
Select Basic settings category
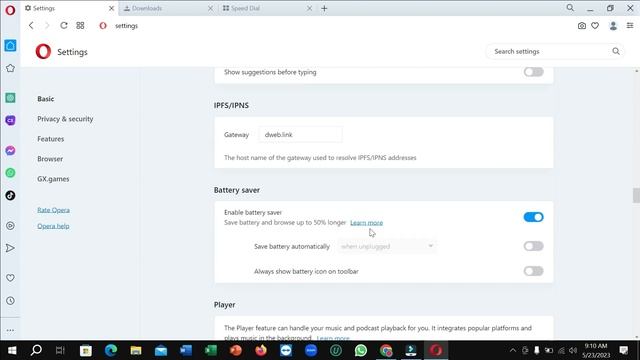[46, 99]
